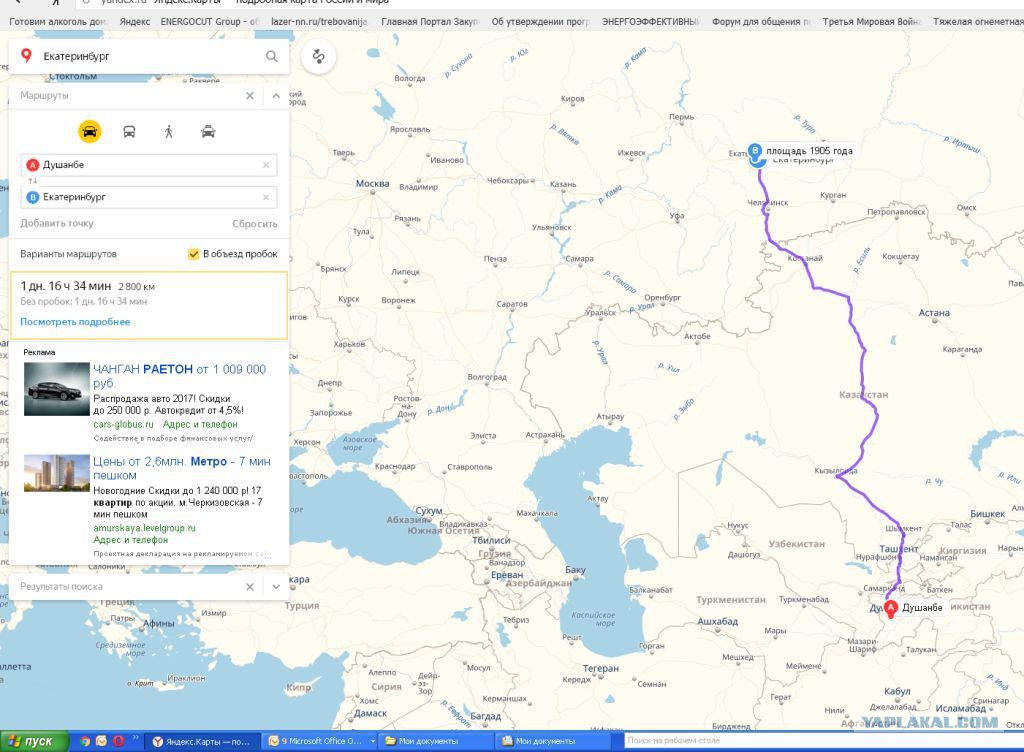The height and width of the screenshot is (752, 1024).
Task: Click the Казахстан country label
Action: click(x=863, y=395)
